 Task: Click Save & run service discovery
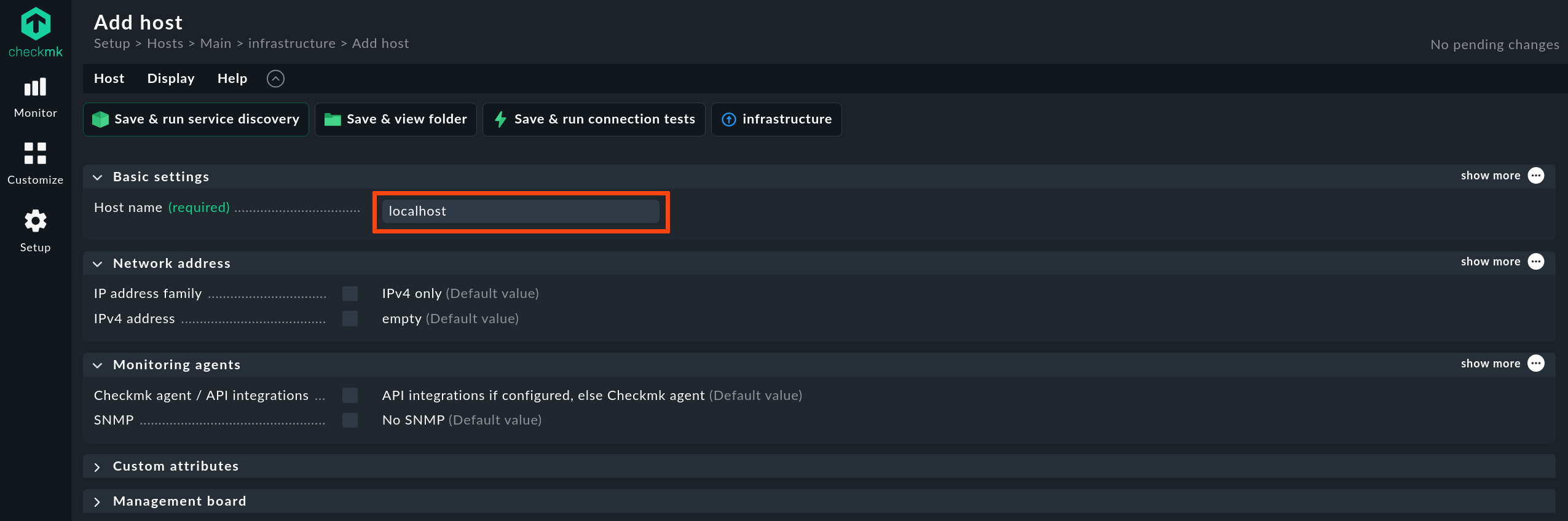[x=196, y=119]
